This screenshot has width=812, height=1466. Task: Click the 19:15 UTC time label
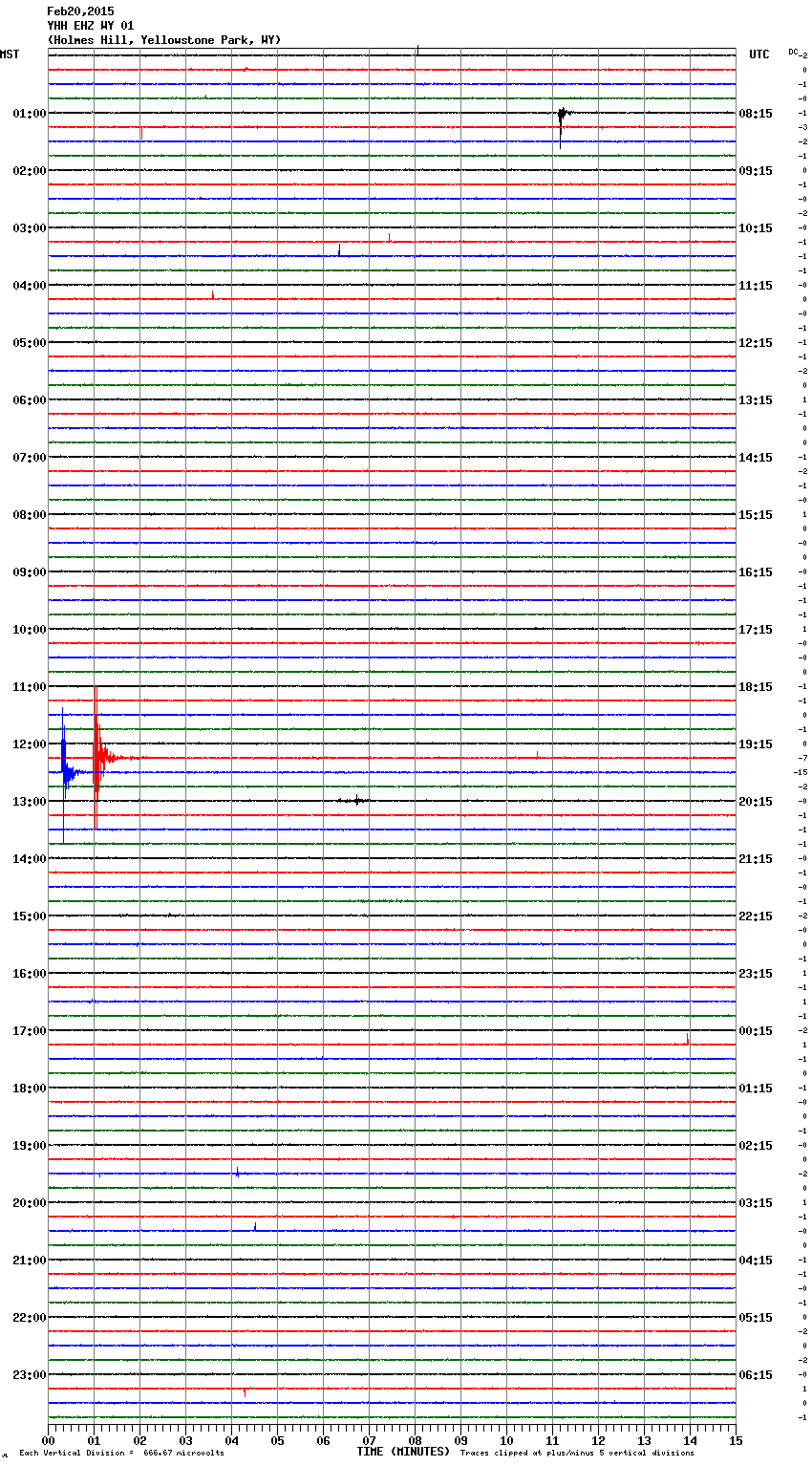(x=756, y=744)
